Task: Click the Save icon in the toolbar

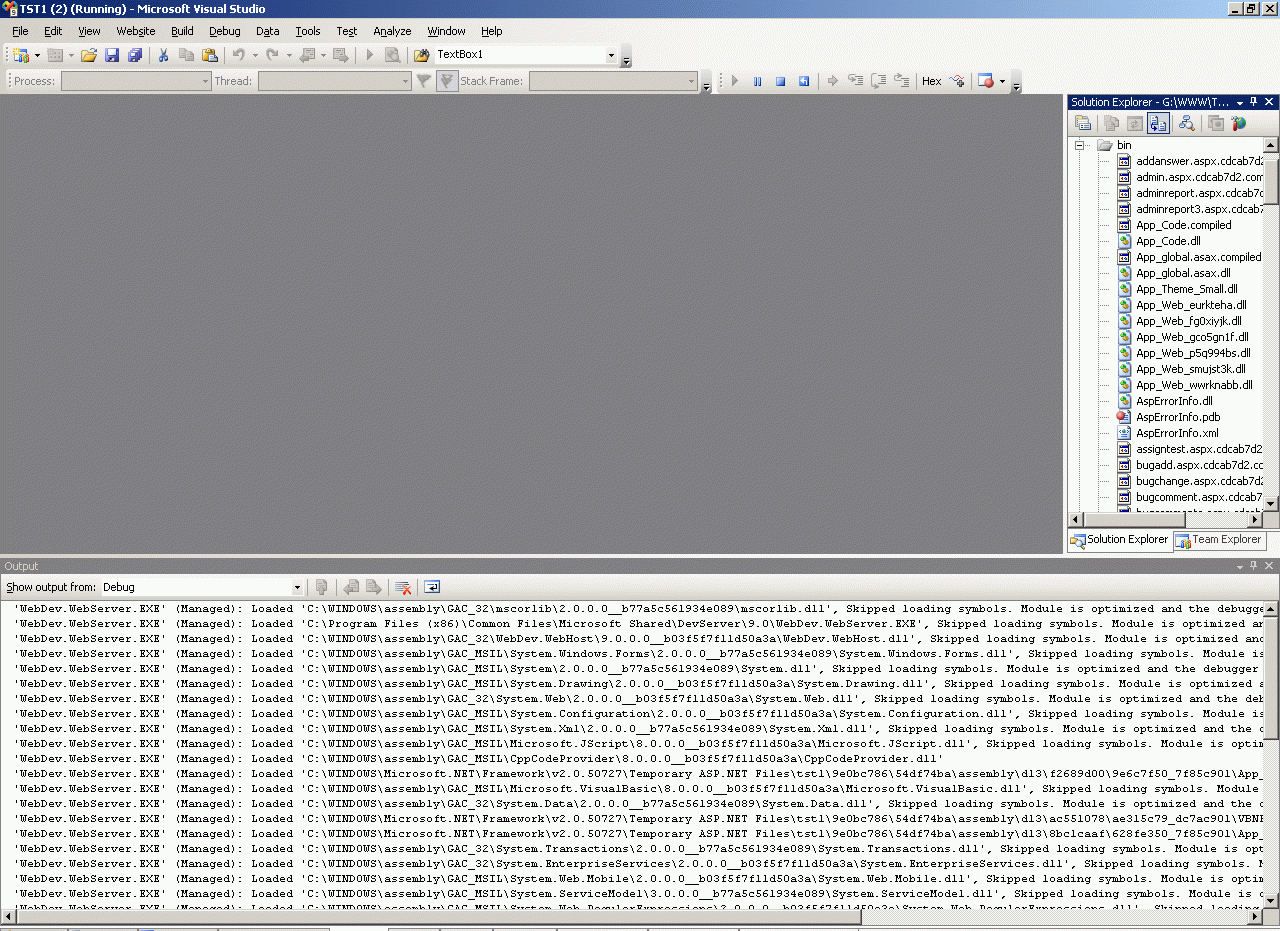Action: [x=112, y=55]
